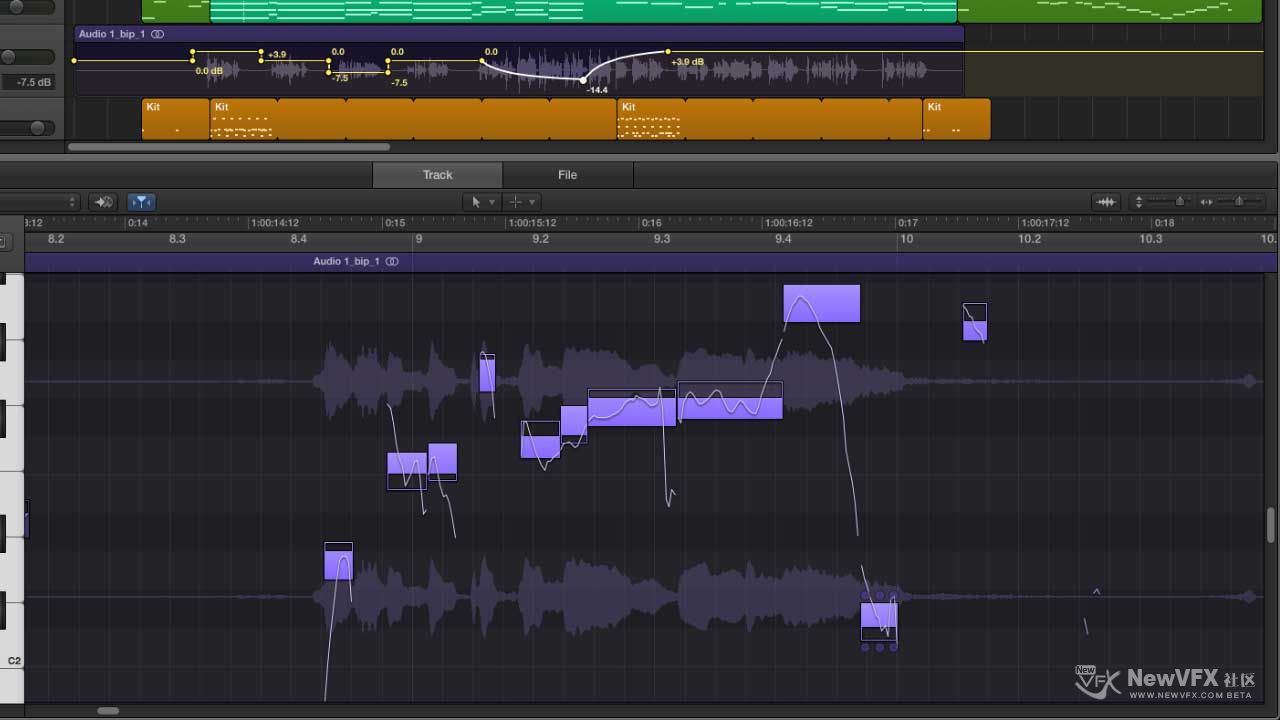Screen dimensions: 1280x720
Task: Click the top-center handle of selected note
Action: pos(879,596)
